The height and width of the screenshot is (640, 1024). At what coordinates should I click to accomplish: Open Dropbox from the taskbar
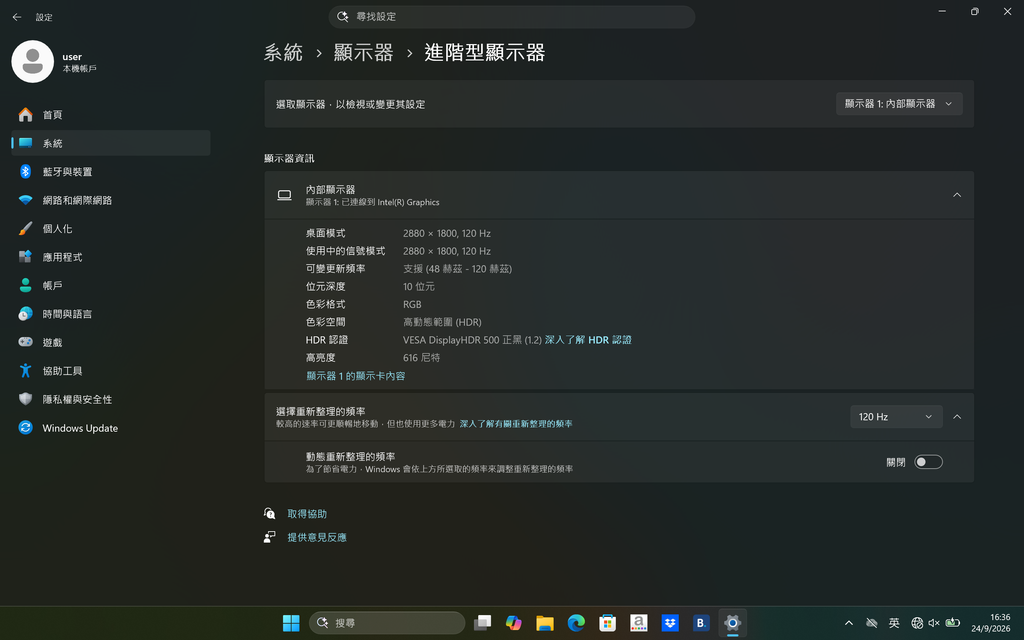[670, 623]
